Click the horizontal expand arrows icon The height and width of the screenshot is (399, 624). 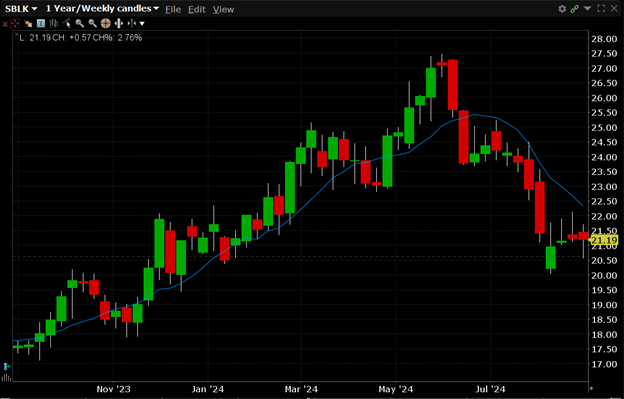(119, 23)
